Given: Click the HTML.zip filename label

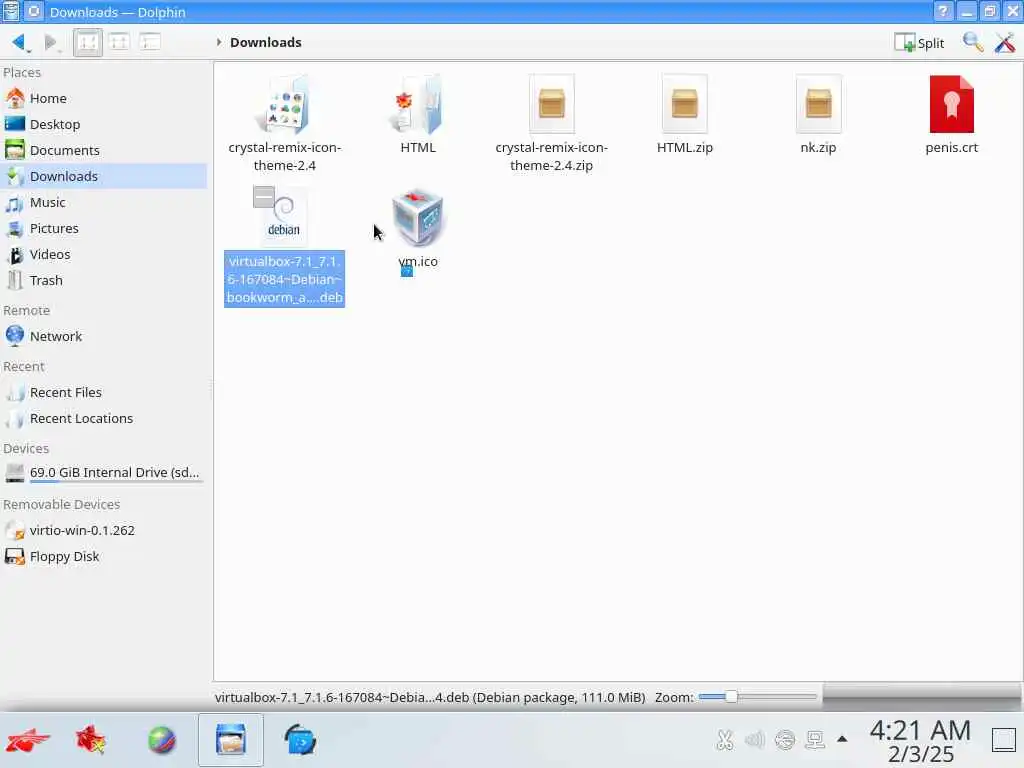Looking at the screenshot, I should point(685,148).
